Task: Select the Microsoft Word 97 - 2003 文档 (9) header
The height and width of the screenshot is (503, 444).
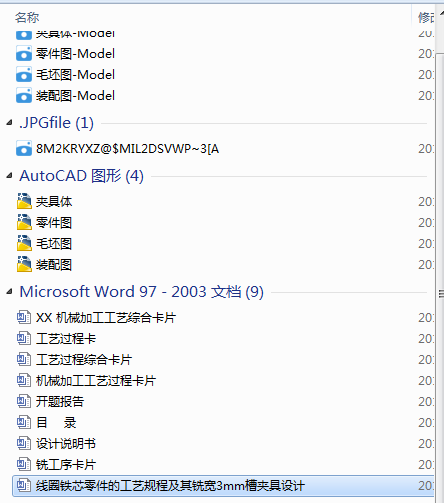Action: pos(141,292)
